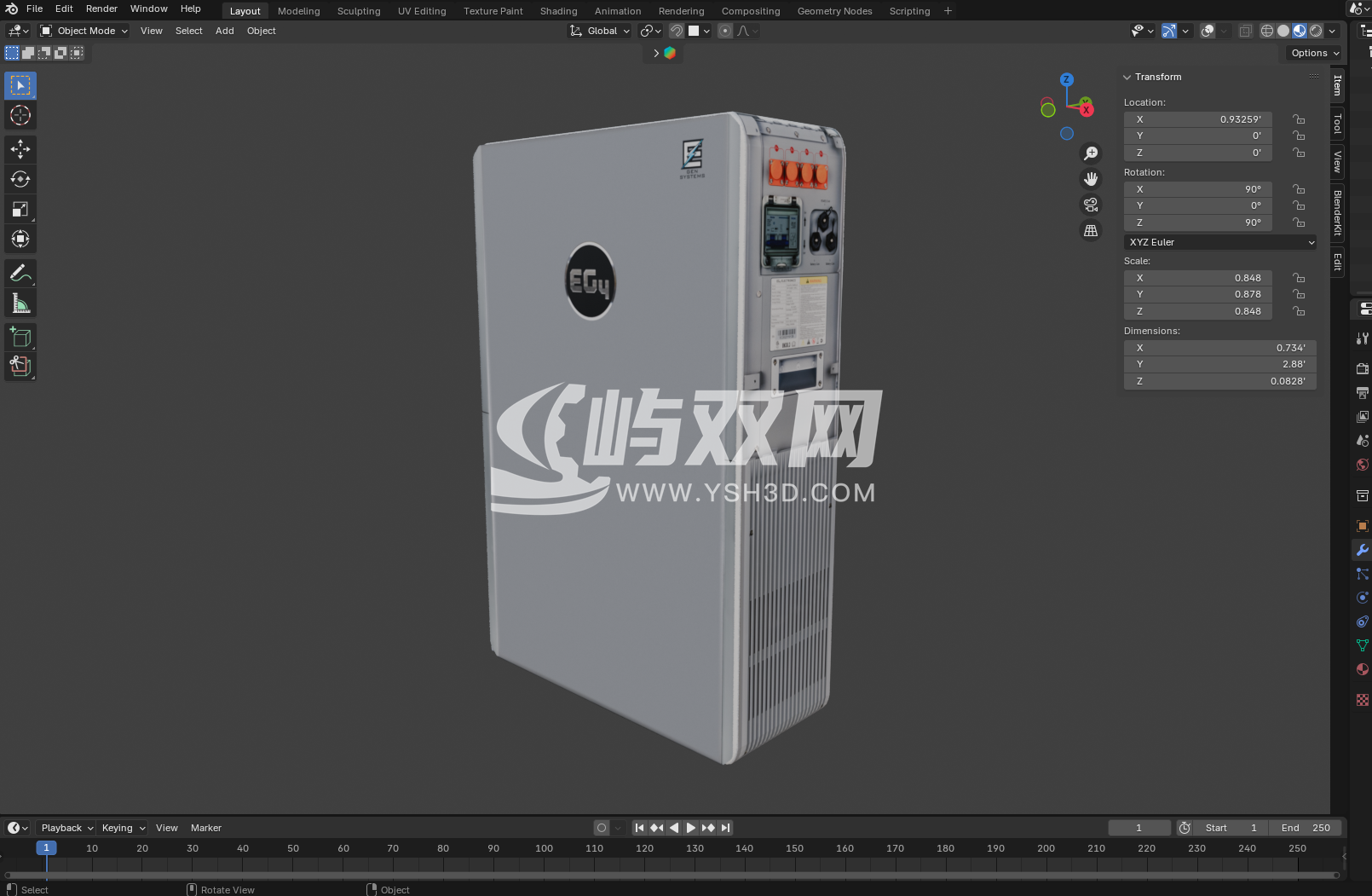
Task: Switch to the Geometry Nodes workspace tab
Action: (834, 11)
